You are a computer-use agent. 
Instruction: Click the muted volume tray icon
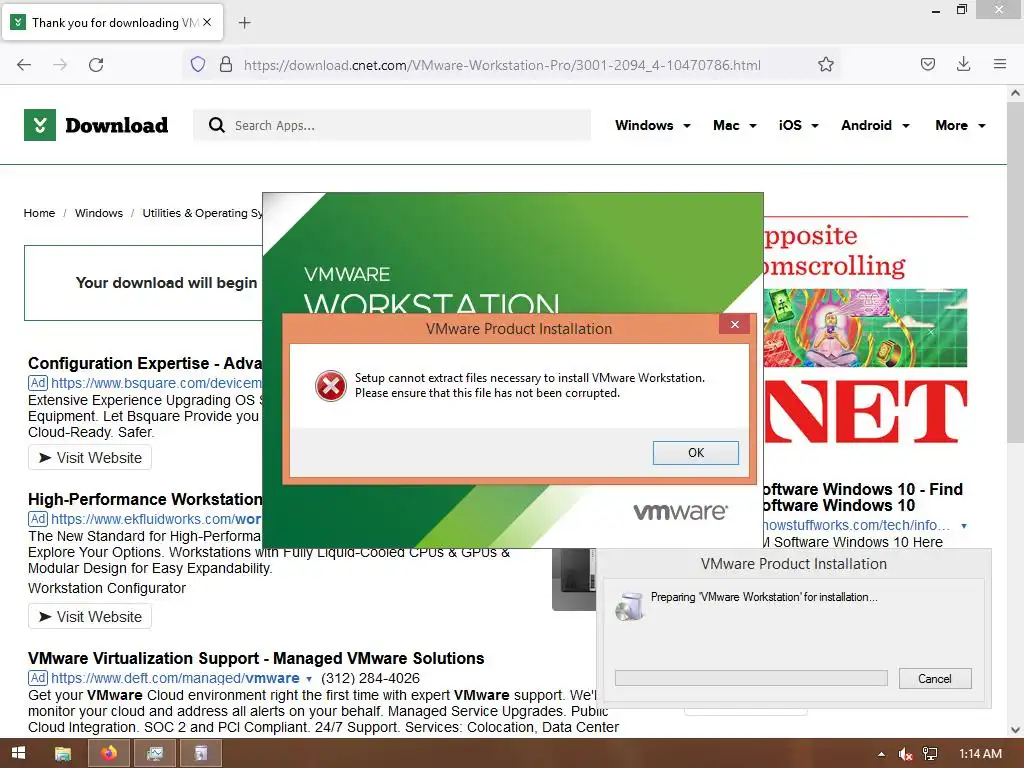pyautogui.click(x=905, y=754)
